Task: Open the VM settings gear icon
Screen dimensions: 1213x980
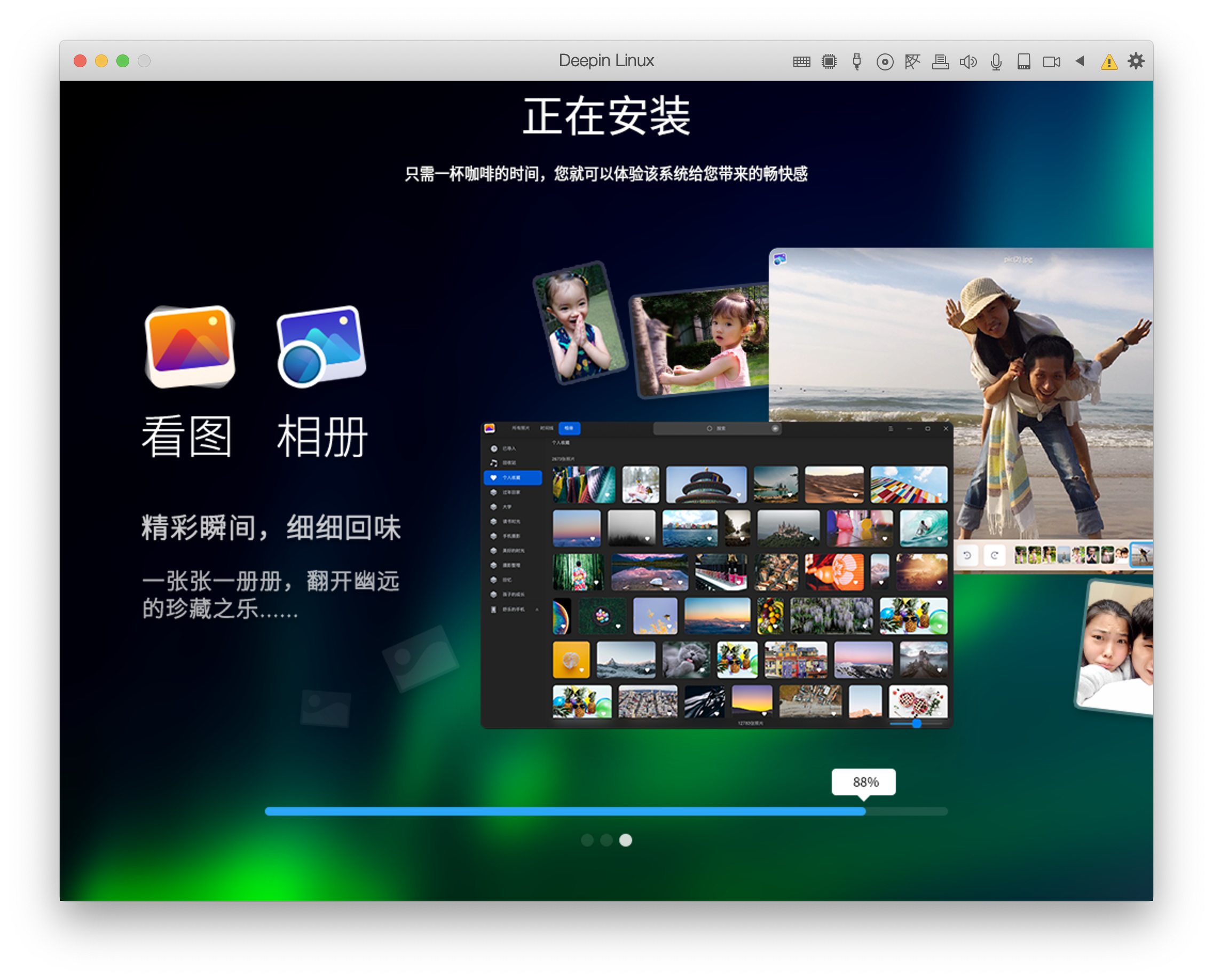Action: pos(1136,60)
